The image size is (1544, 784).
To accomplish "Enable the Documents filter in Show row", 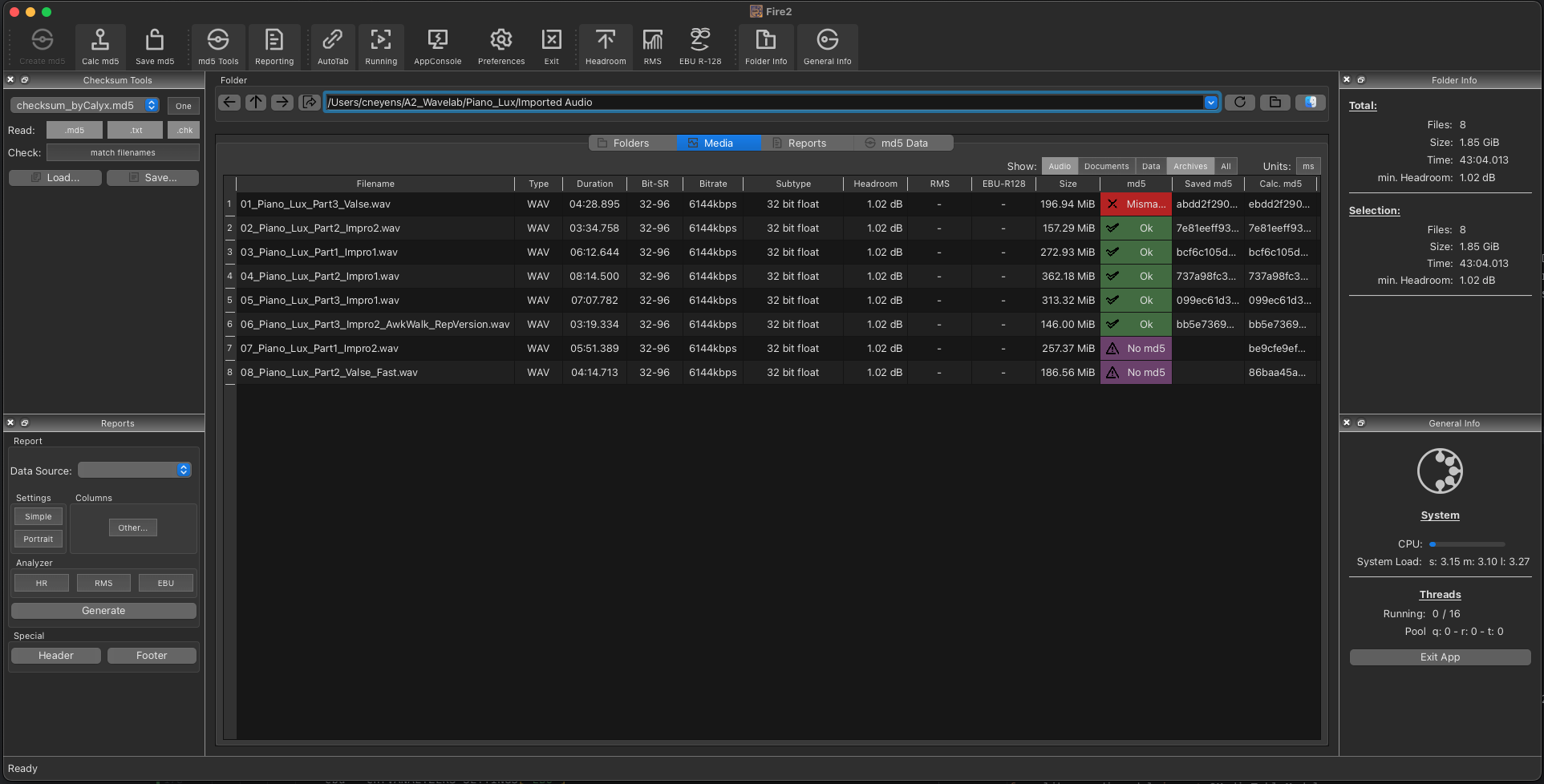I will pyautogui.click(x=1106, y=166).
